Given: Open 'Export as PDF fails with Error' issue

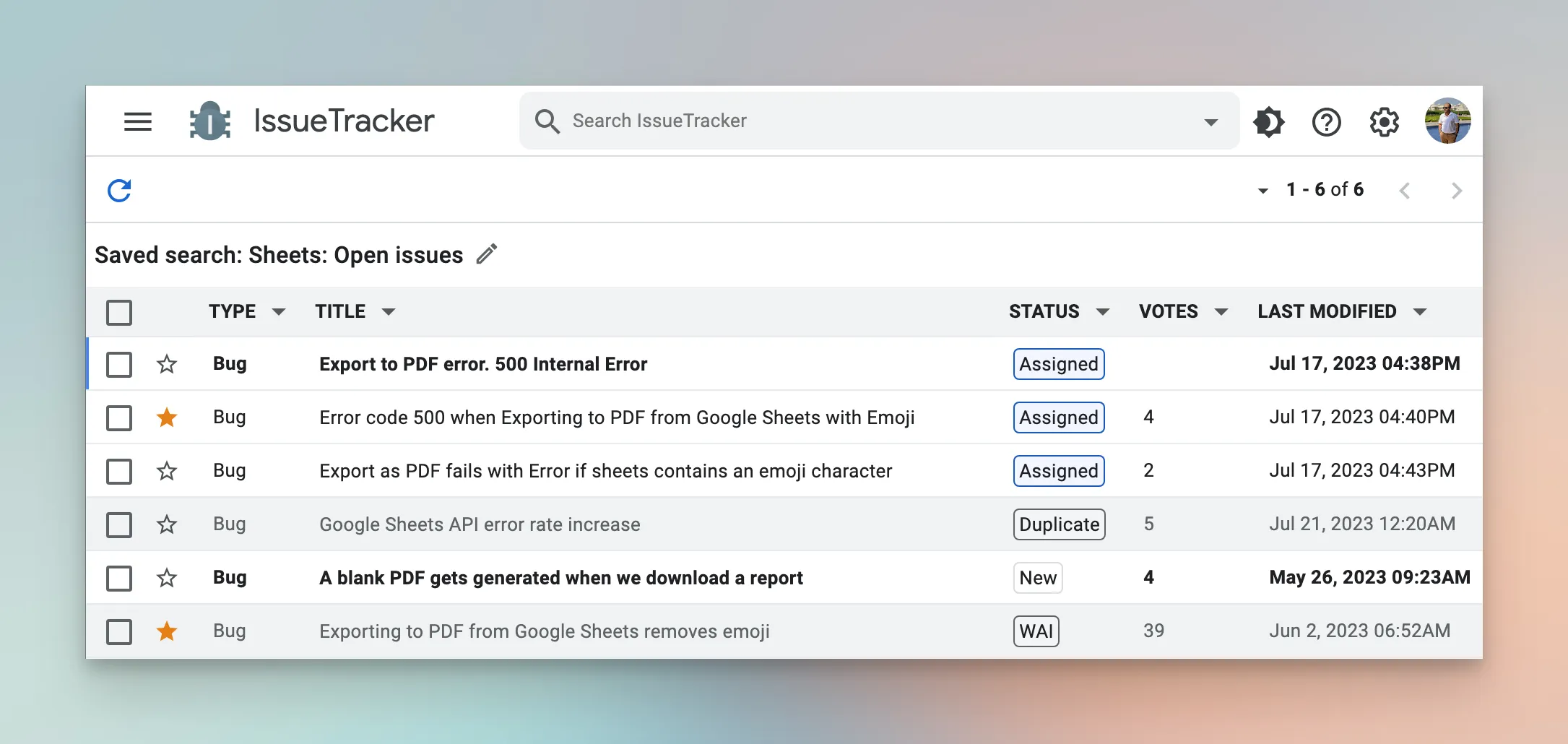Looking at the screenshot, I should pyautogui.click(x=605, y=471).
